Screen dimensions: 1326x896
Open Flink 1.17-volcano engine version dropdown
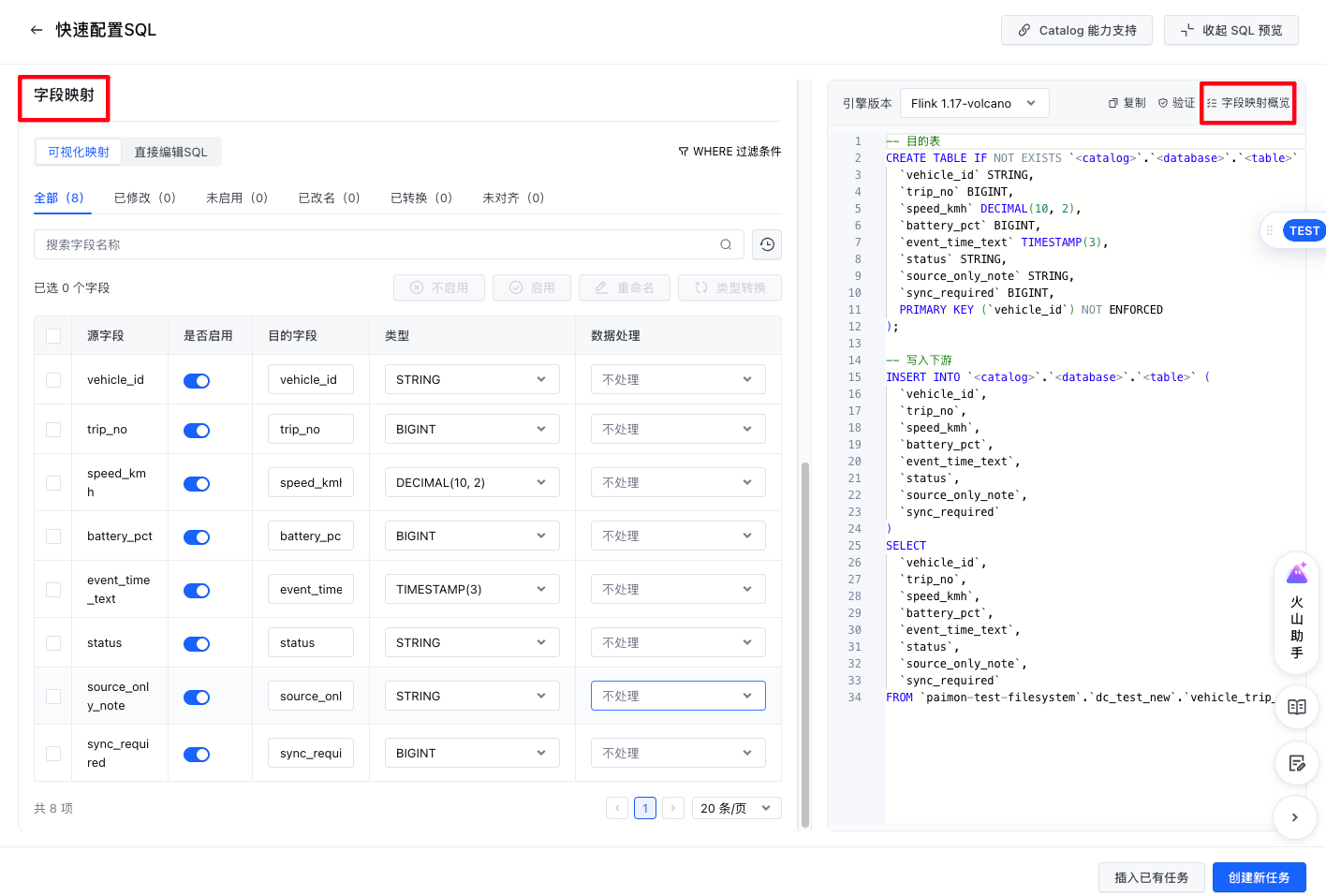click(974, 103)
